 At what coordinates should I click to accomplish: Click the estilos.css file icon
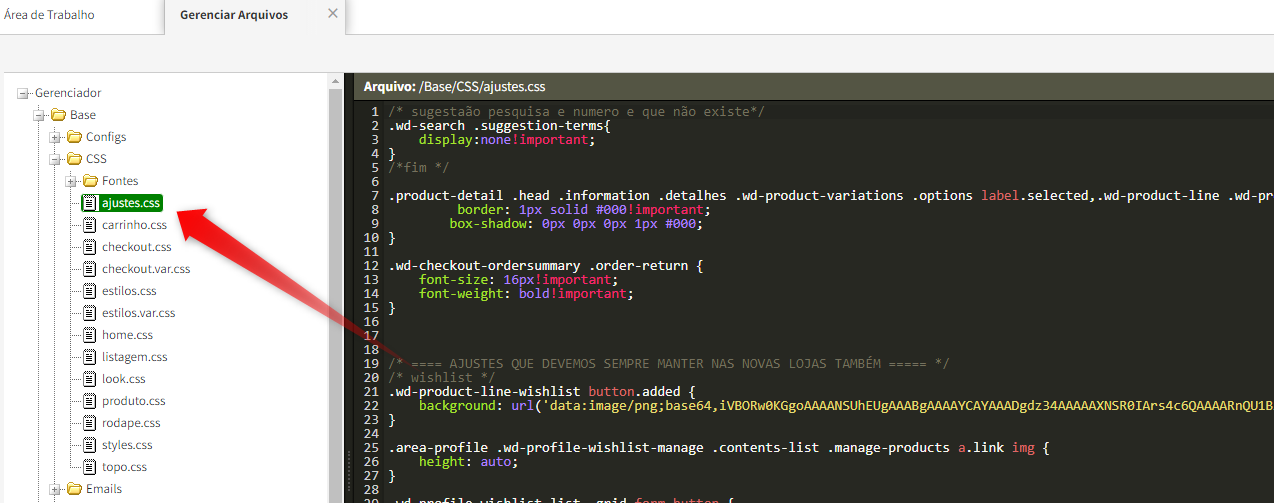pos(89,291)
